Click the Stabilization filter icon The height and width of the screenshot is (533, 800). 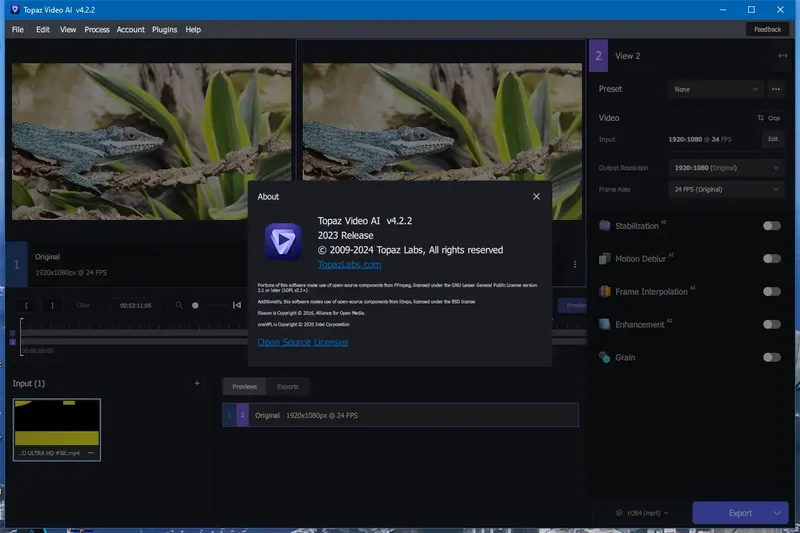605,226
